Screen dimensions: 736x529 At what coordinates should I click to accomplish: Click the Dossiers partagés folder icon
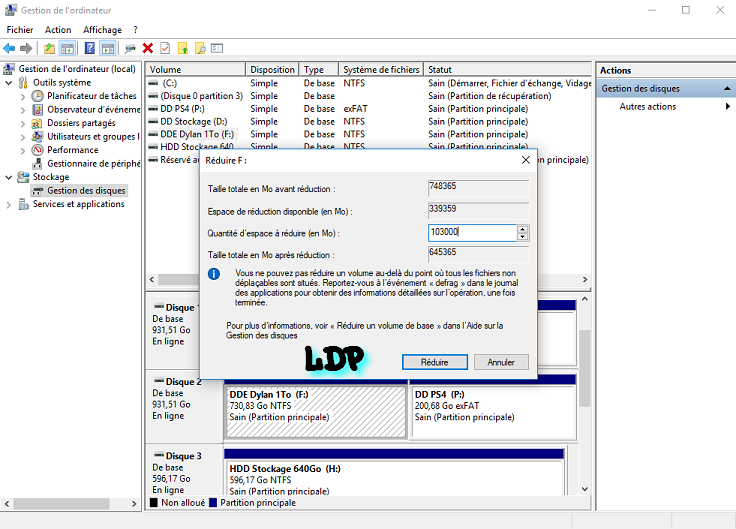38,123
